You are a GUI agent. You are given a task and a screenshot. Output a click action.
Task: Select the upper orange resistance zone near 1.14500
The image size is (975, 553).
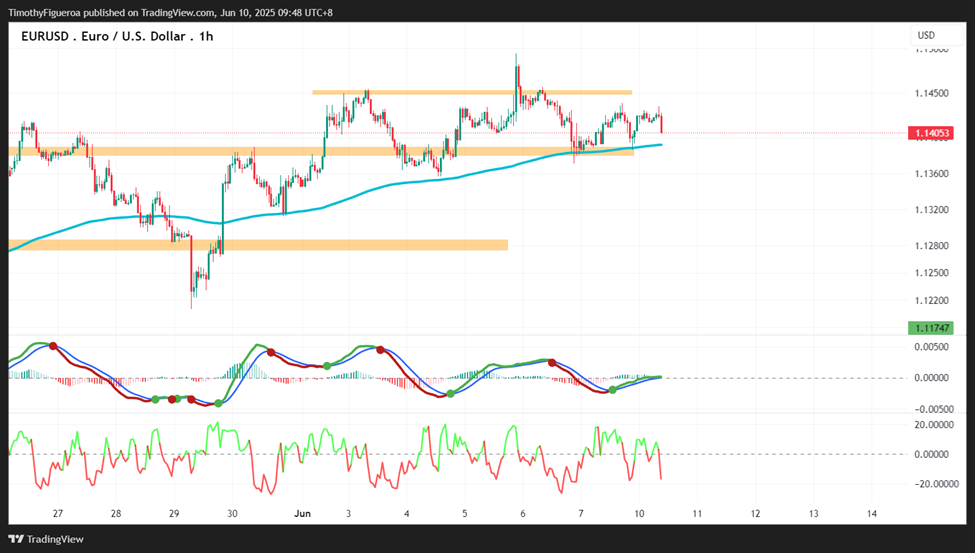pyautogui.click(x=472, y=93)
